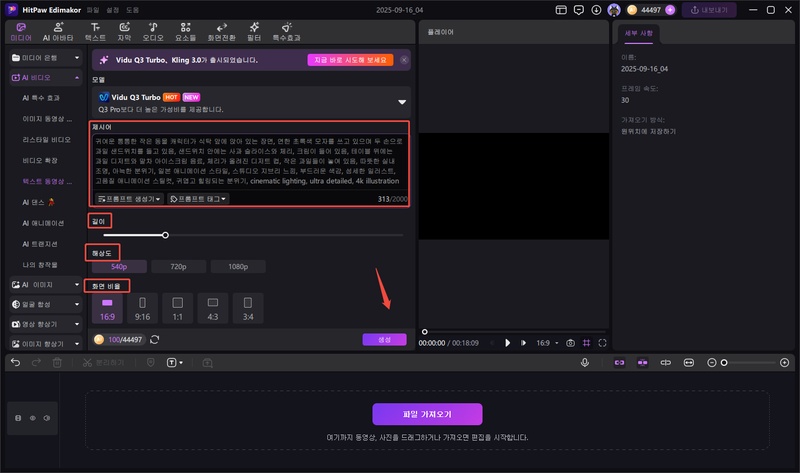Choose the 16:9 aspect ratio
Image resolution: width=800 pixels, height=473 pixels.
click(107, 308)
